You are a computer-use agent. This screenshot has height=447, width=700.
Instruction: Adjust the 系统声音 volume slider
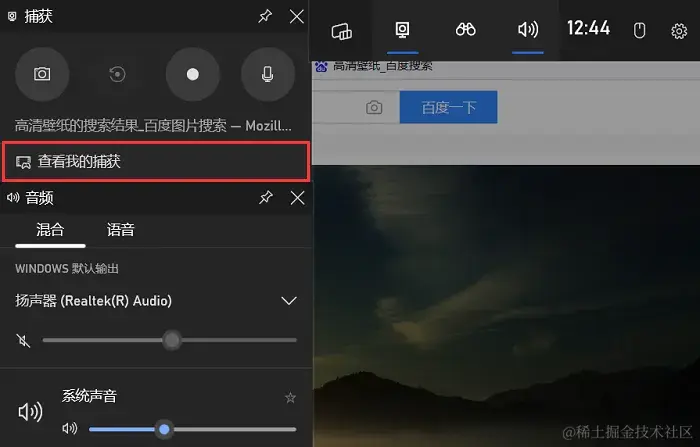[x=192, y=430]
